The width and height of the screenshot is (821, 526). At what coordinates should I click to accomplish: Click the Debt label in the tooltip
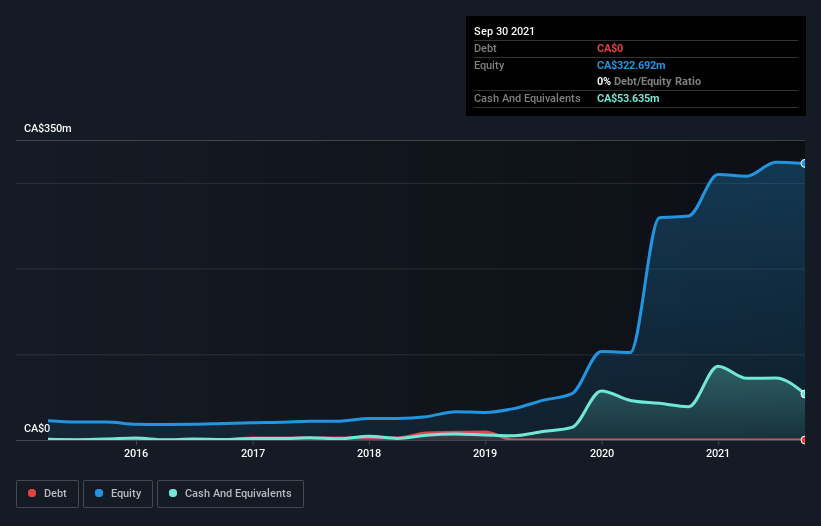pos(485,48)
